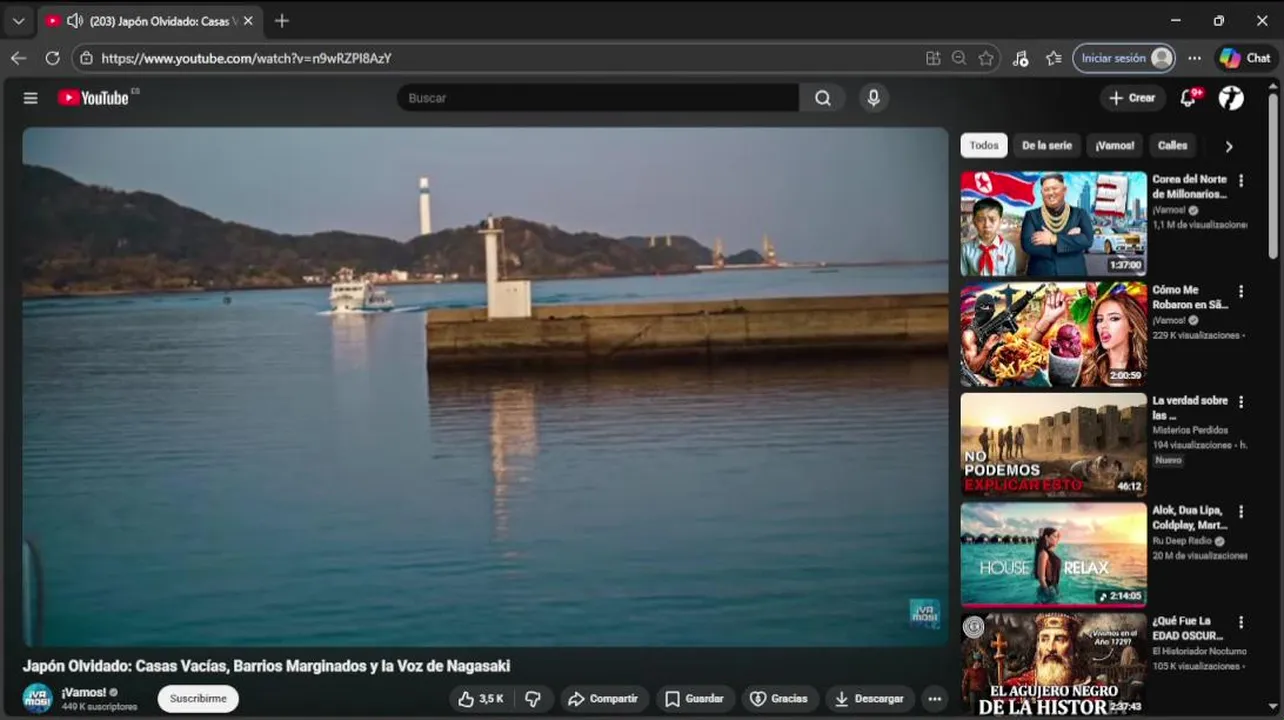Open options for ¿Qué Fue La Edad video
Image resolution: width=1284 pixels, height=720 pixels.
pos(1241,622)
